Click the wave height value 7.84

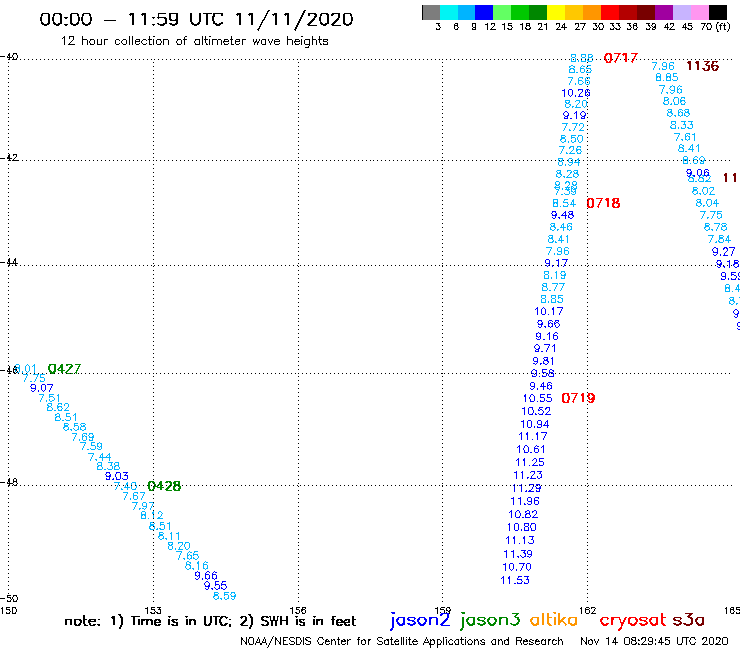tap(719, 239)
